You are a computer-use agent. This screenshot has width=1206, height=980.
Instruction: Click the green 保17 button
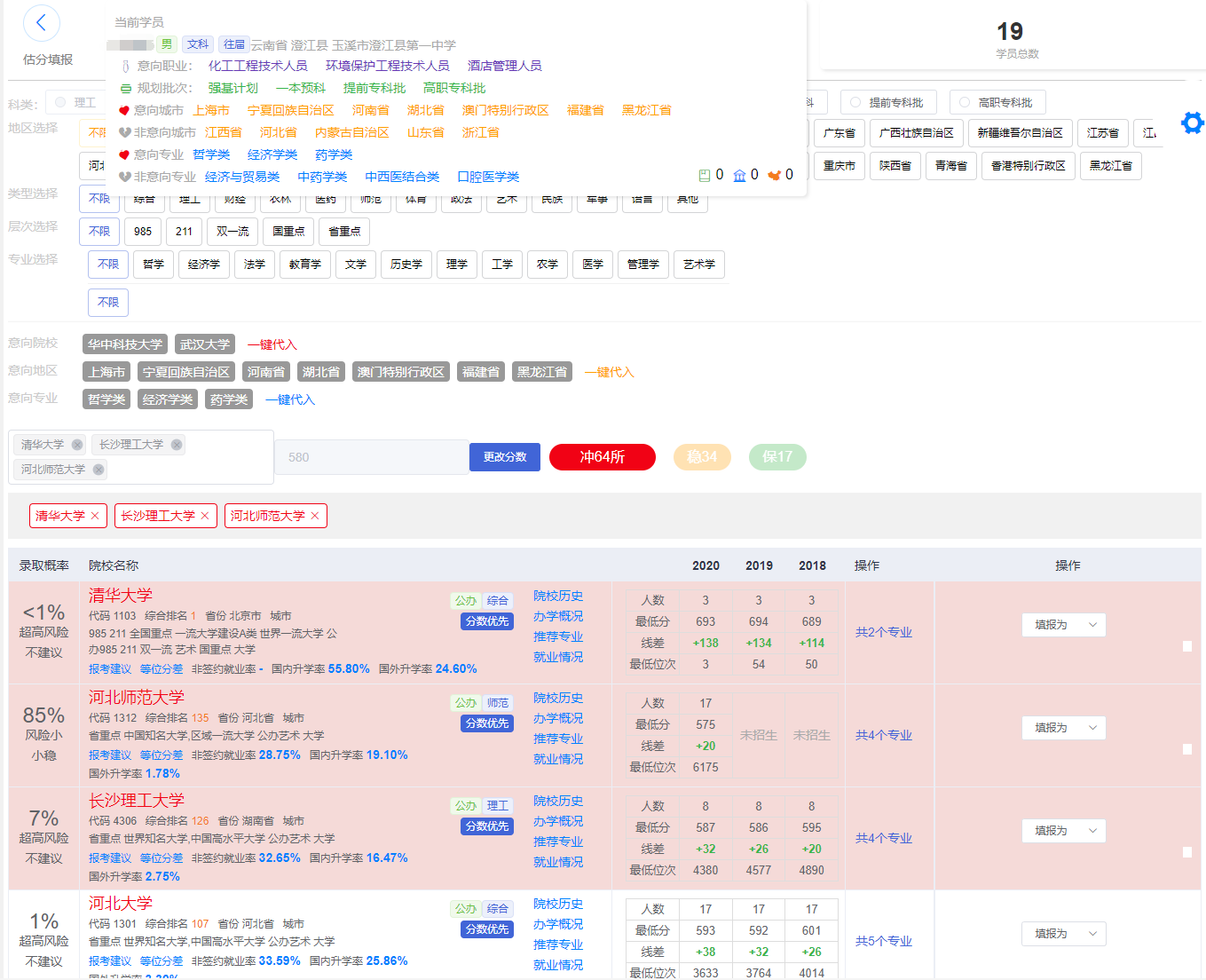coord(777,457)
